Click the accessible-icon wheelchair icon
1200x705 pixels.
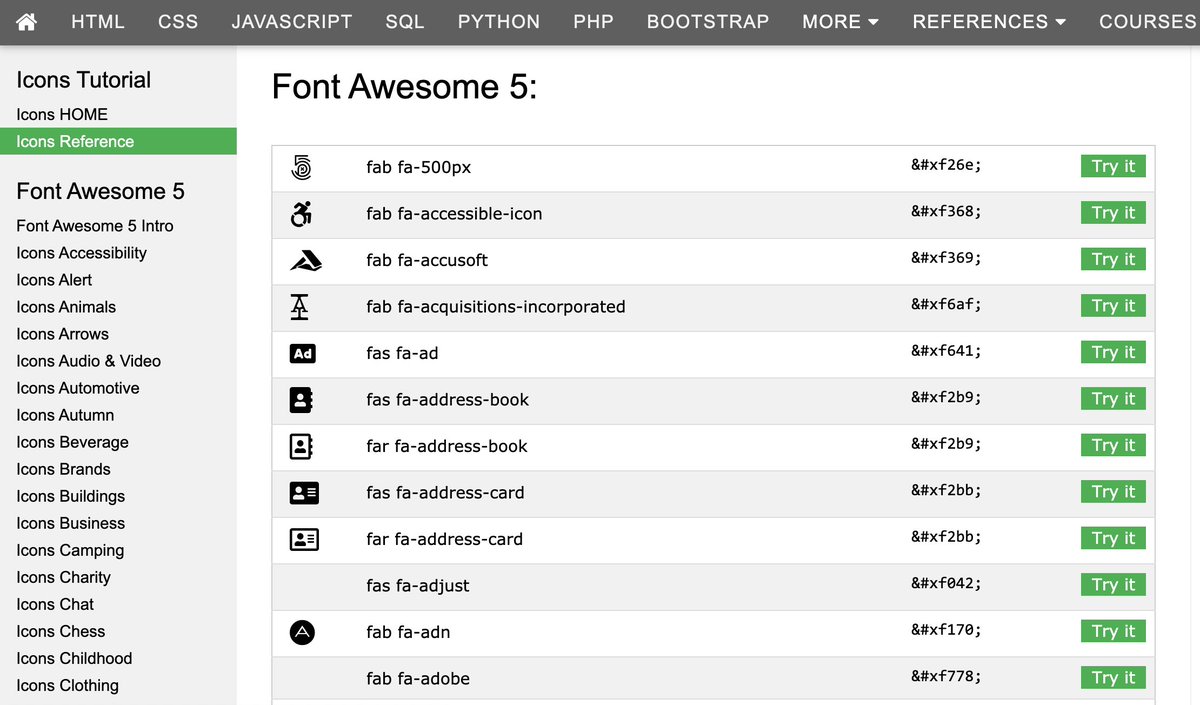(x=301, y=213)
